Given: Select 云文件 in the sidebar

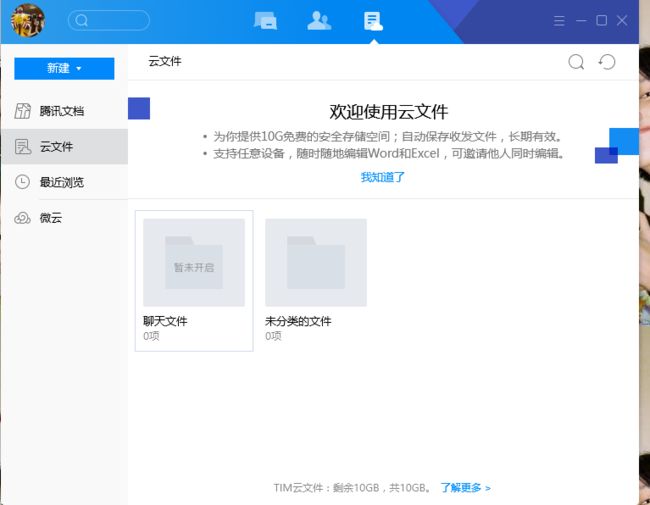Looking at the screenshot, I should [65, 146].
